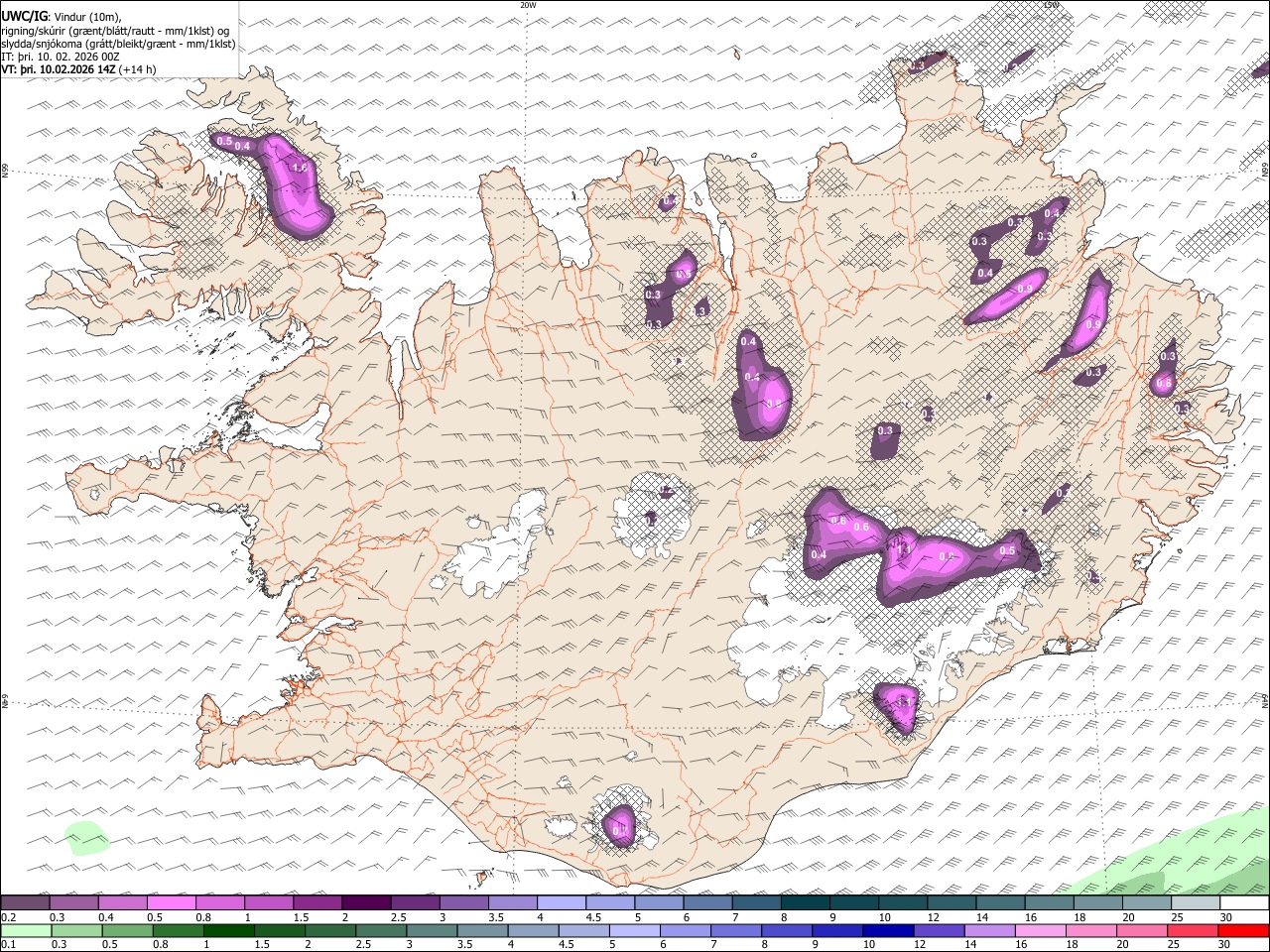Click the small light green rain patch over the southwest ocean
Viewport: 1270px width, 952px height.
(x=86, y=838)
